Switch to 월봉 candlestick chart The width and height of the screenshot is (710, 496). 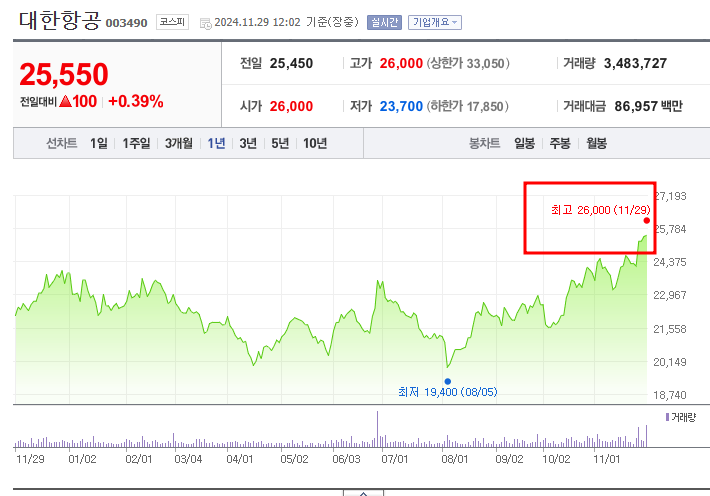(x=596, y=144)
